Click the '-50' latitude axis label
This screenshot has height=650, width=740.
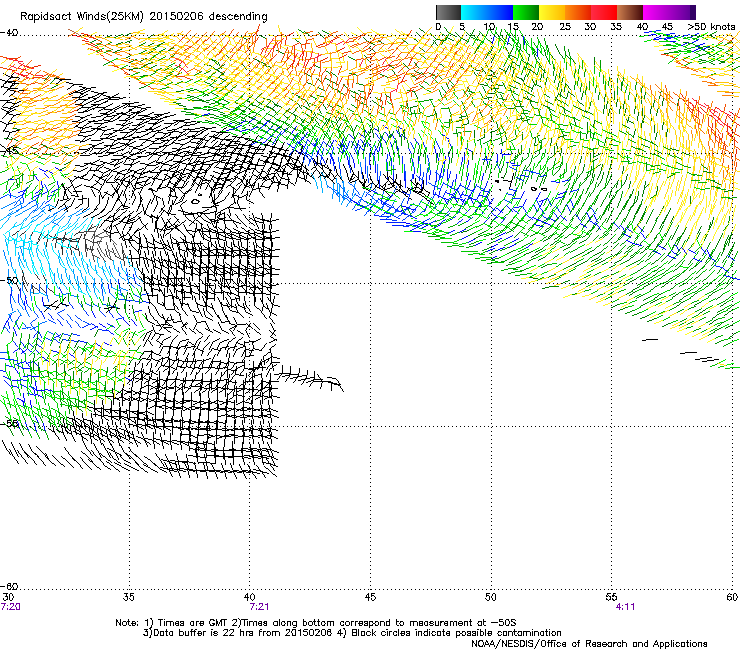coord(9,280)
